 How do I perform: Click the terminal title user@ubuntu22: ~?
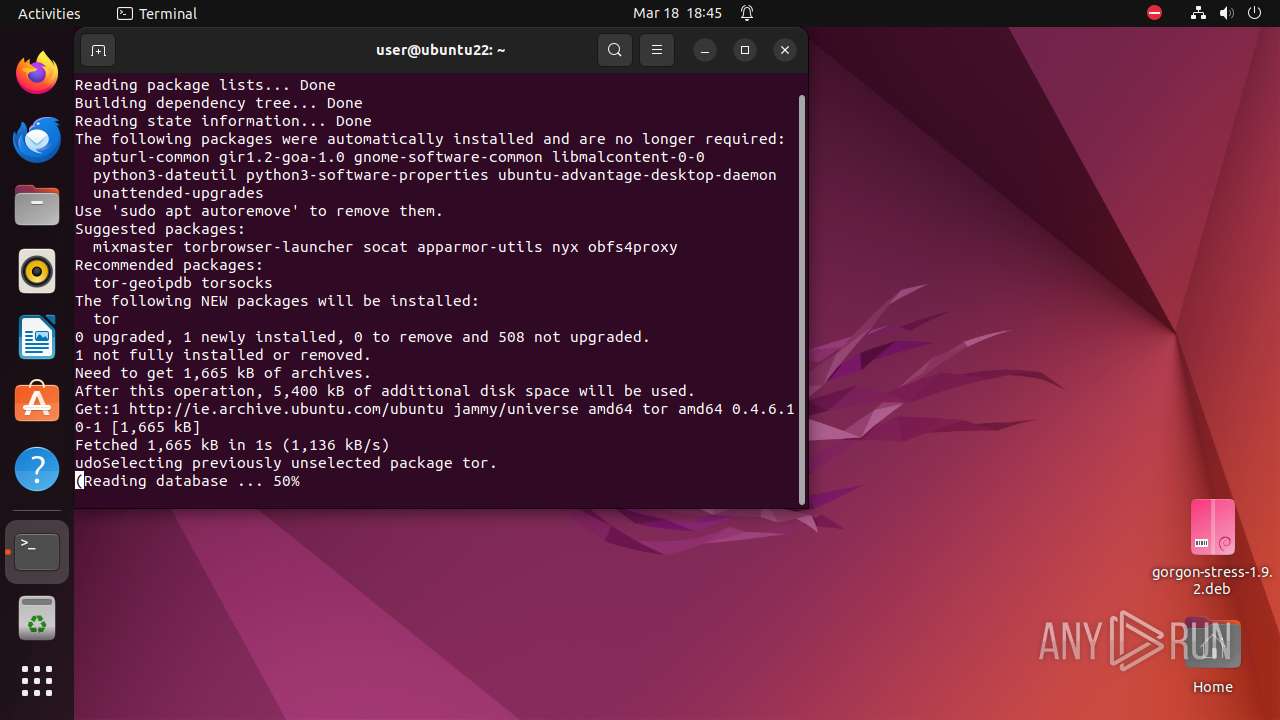441,50
